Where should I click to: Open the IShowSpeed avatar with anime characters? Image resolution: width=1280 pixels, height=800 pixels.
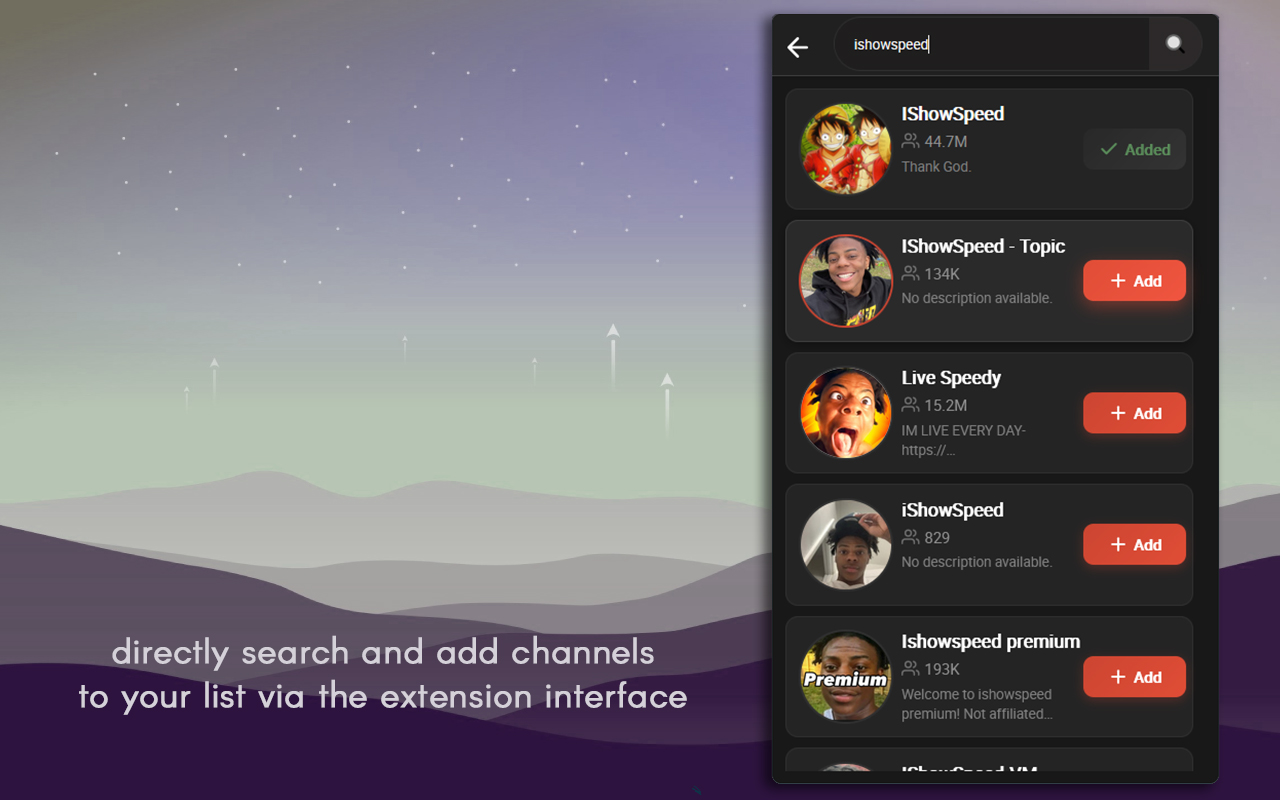[x=846, y=149]
